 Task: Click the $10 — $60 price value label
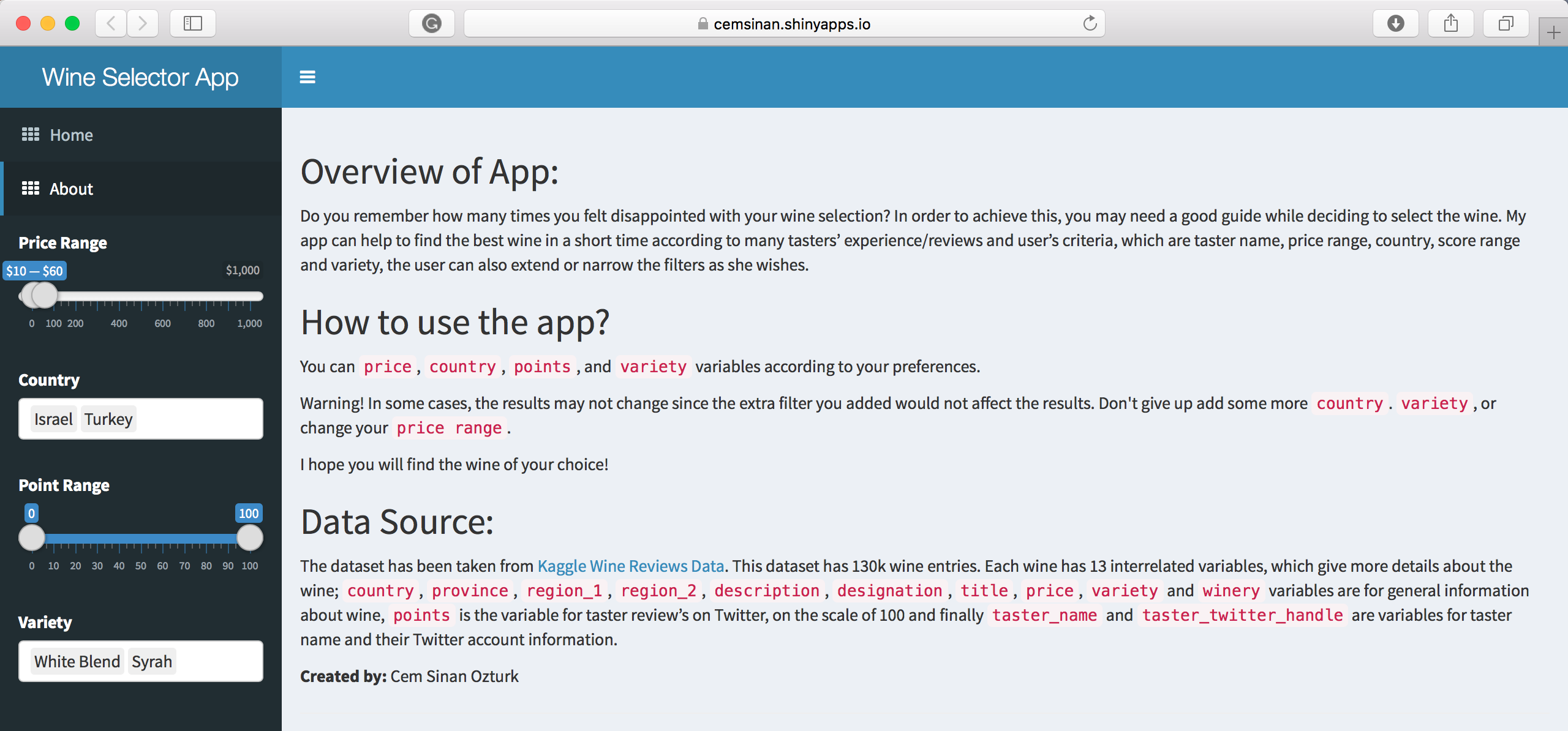[35, 271]
